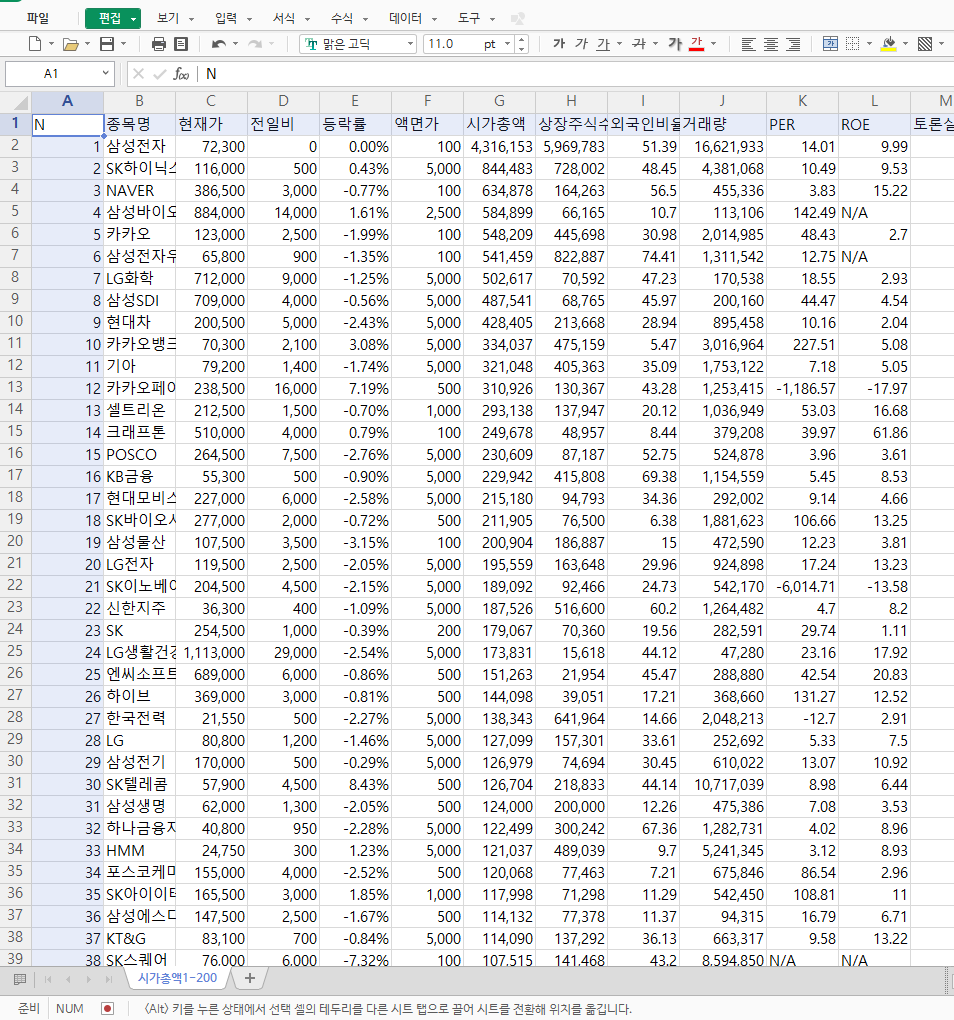The width and height of the screenshot is (954, 1020).
Task: Open the 데이터 menu
Action: pyautogui.click(x=405, y=18)
